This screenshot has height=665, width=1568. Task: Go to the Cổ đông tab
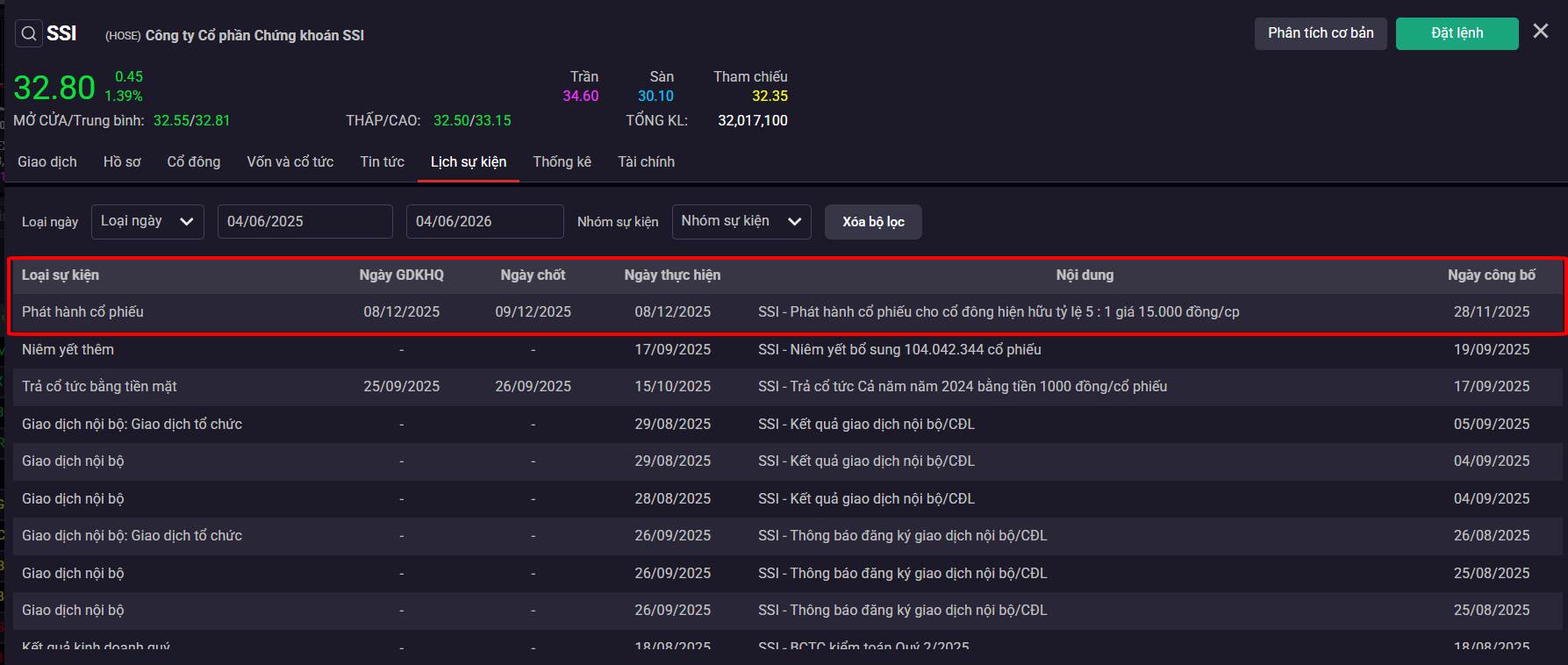click(x=194, y=161)
